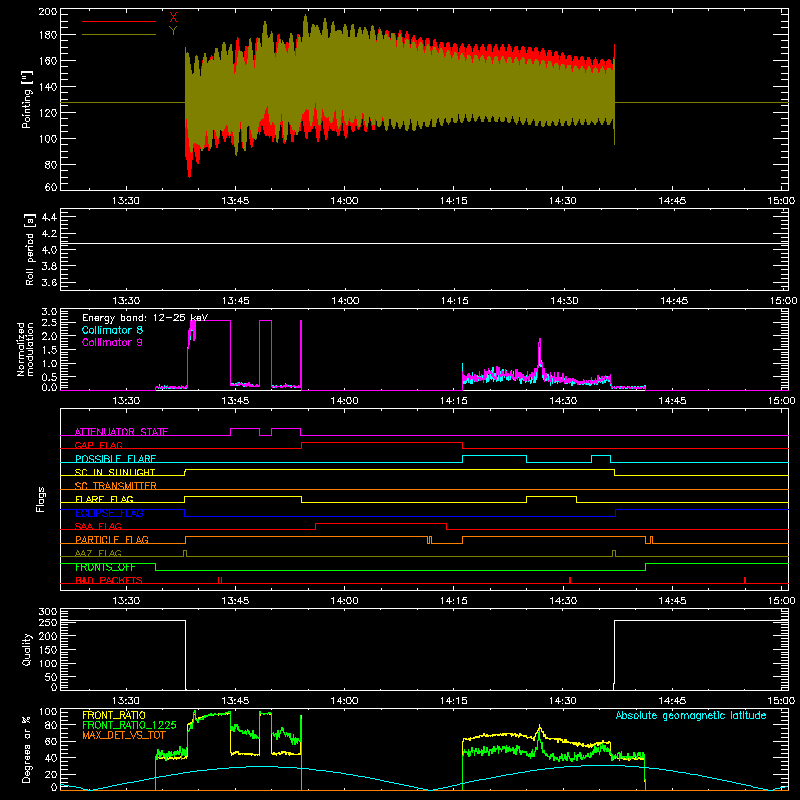Click the GAP_FLAG label
This screenshot has width=800, height=800.
click(98, 445)
